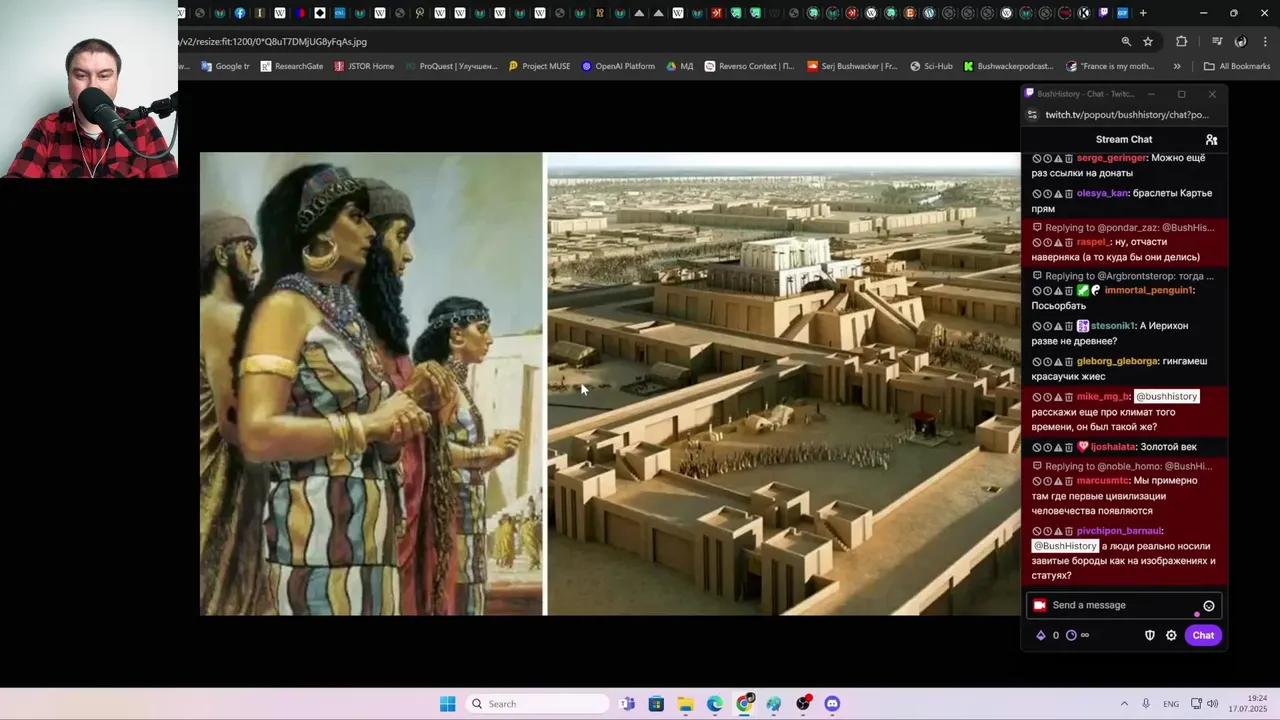Click warn icon for stesonik1

(x=1058, y=326)
